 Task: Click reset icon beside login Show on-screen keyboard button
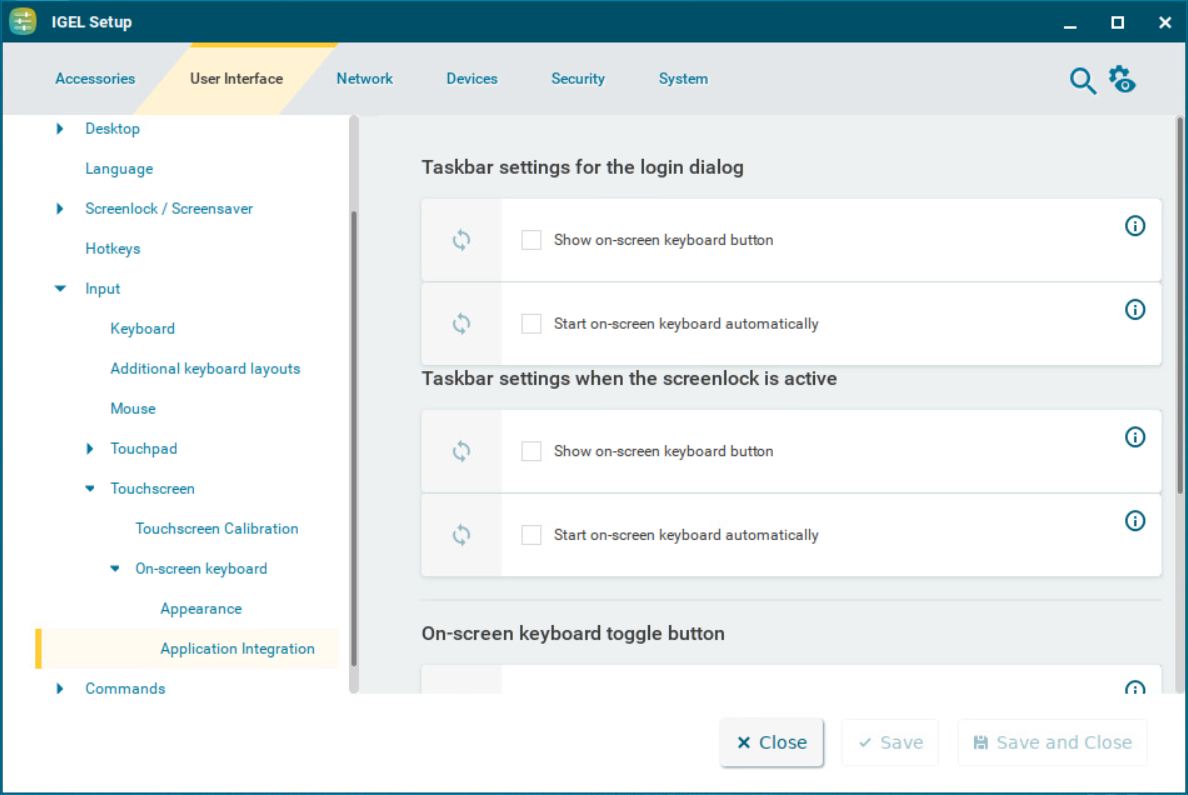pyautogui.click(x=461, y=240)
